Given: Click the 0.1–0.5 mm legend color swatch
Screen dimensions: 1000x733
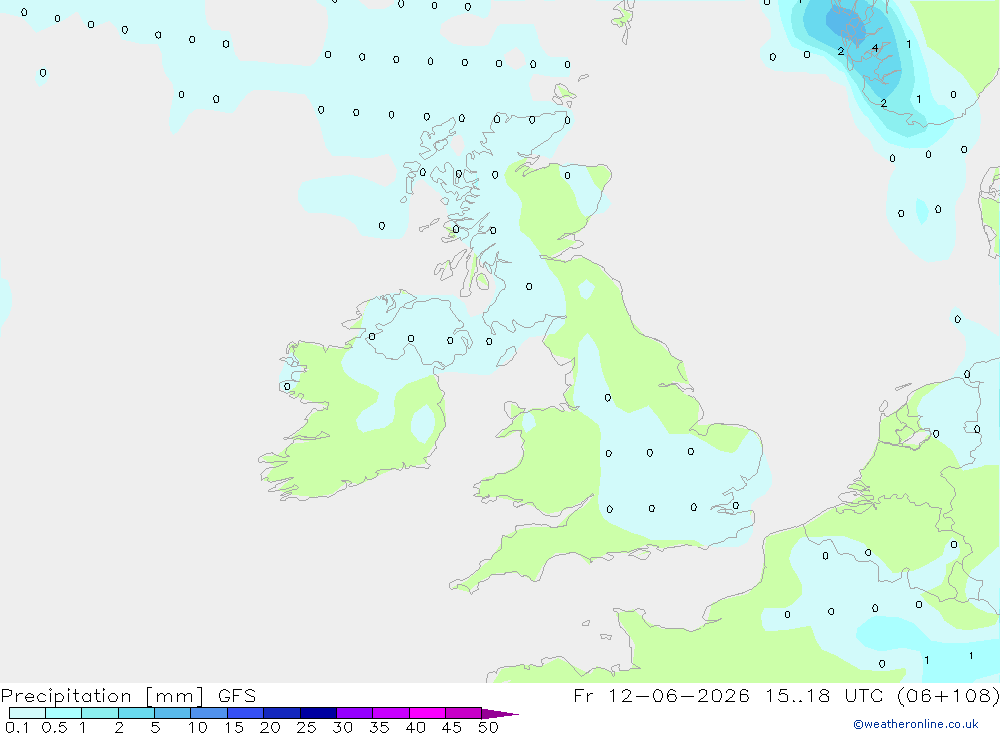Looking at the screenshot, I should click(27, 713).
